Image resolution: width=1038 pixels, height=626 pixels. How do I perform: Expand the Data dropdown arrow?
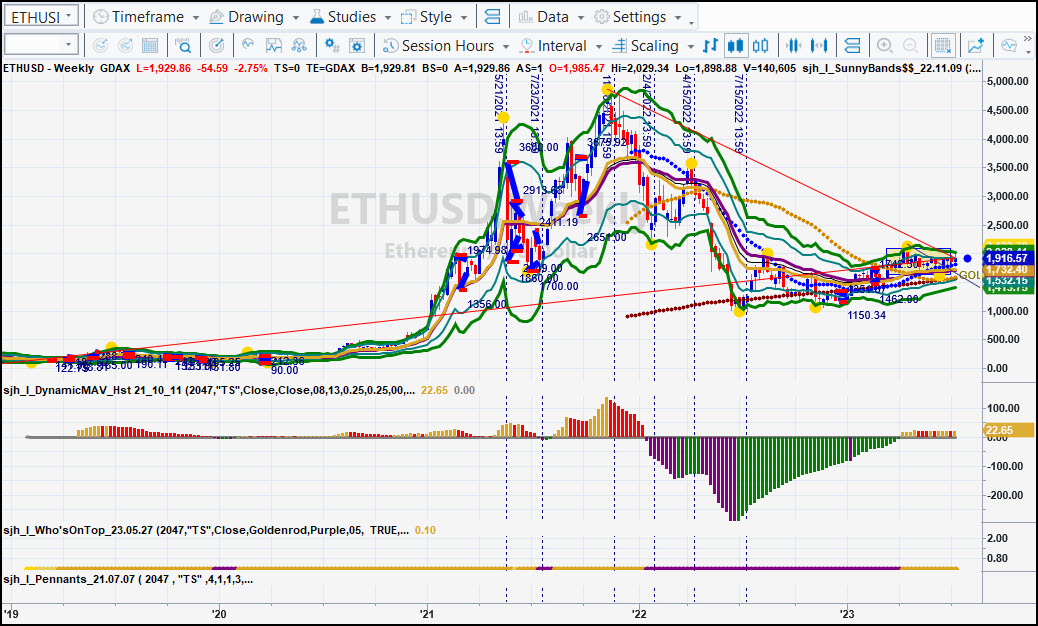pos(581,18)
